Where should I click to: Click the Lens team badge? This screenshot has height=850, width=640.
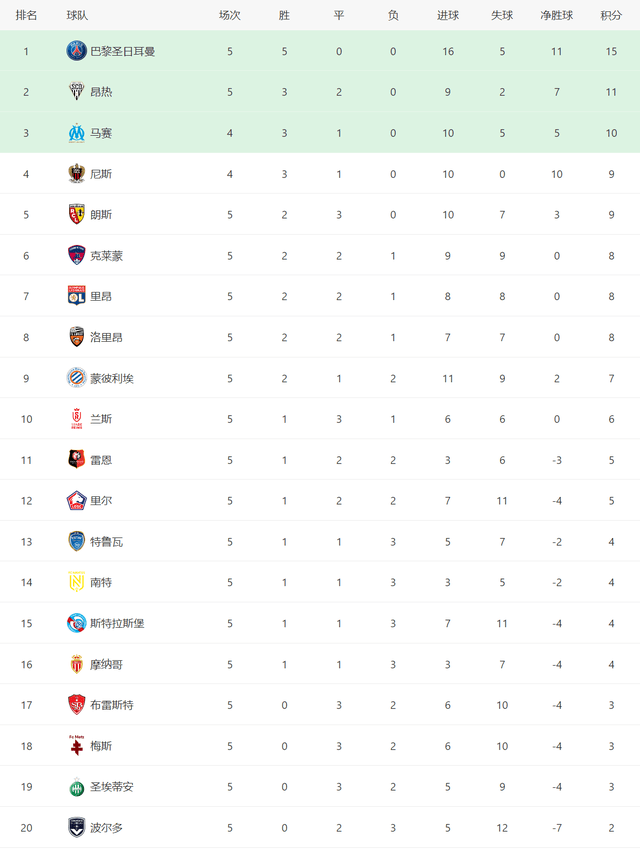pos(76,215)
